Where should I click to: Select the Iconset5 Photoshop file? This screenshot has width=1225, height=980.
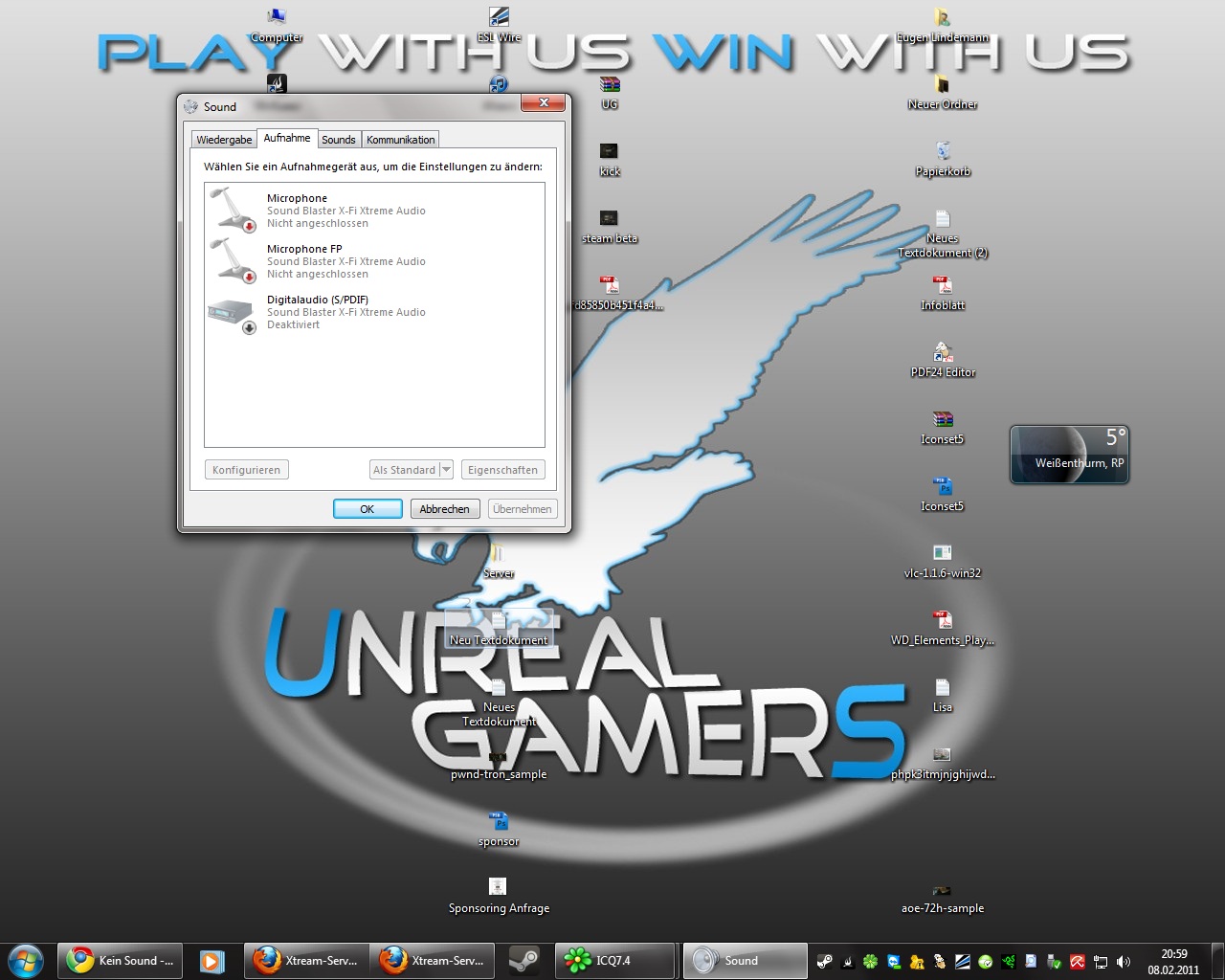(x=943, y=495)
